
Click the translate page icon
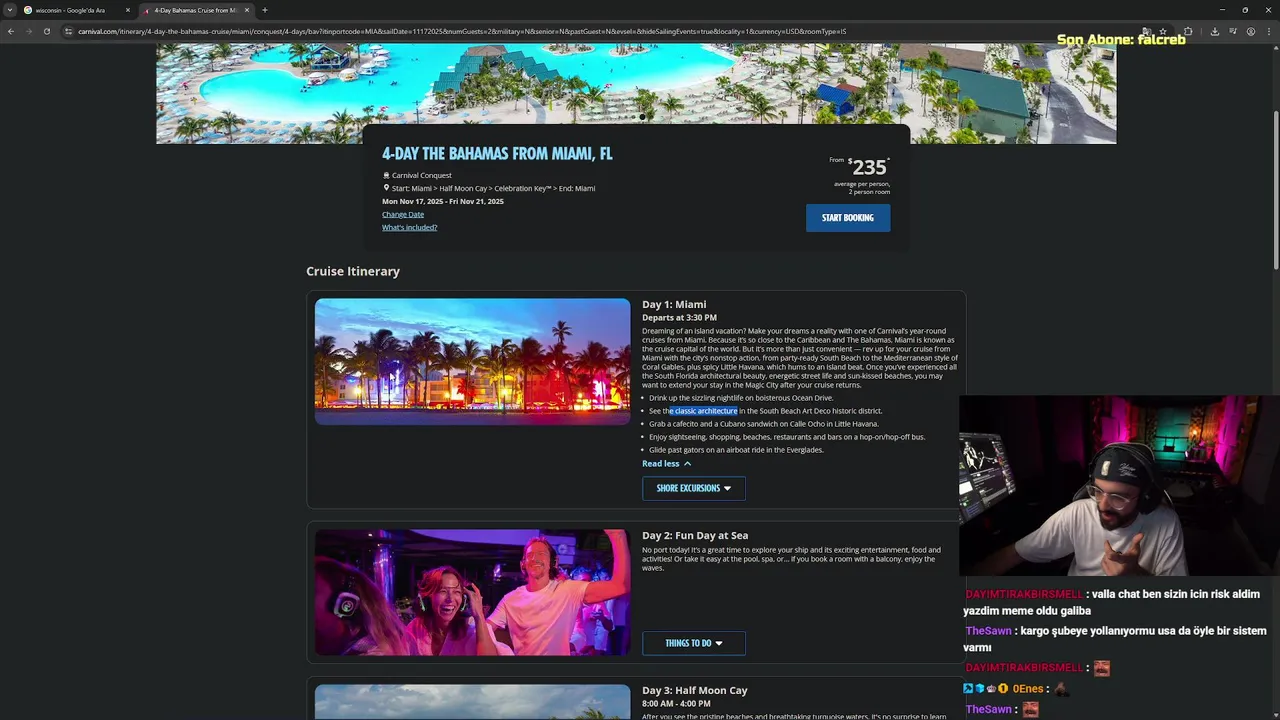(x=1146, y=31)
